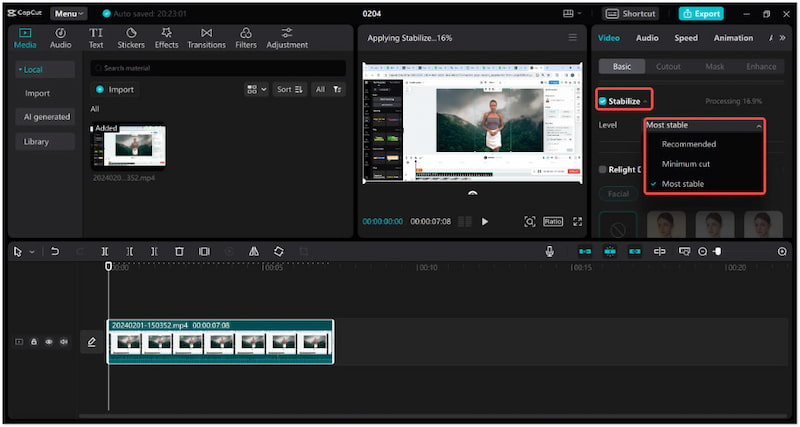Screen dimensions: 800x427
Task: Open the Transitions panel
Action: [x=206, y=38]
